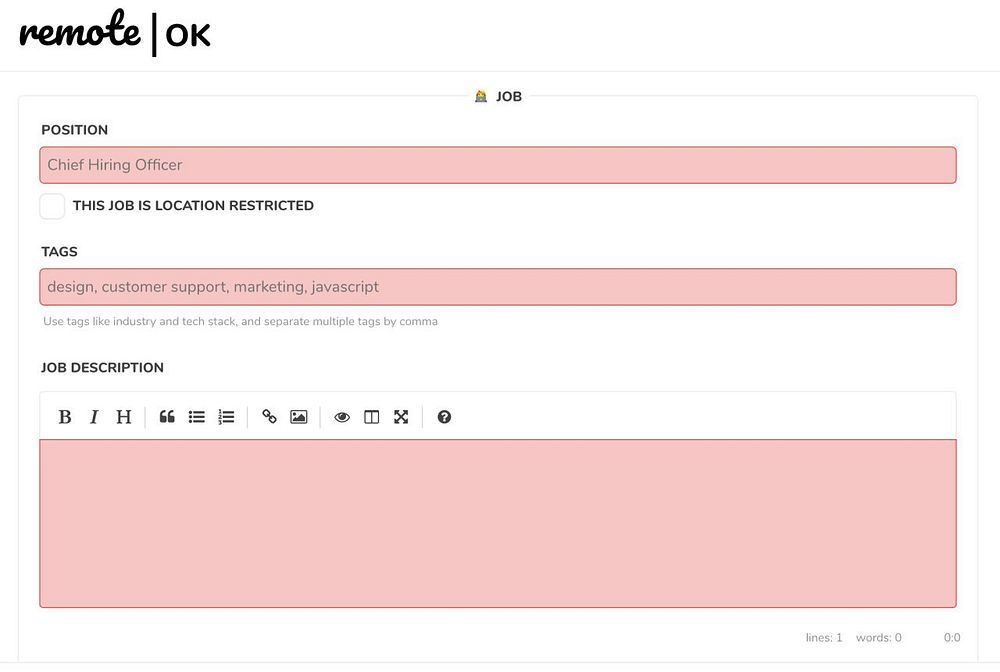Click the "TAGS" field label
Viewport: 1000px width, 672px height.
(x=59, y=251)
